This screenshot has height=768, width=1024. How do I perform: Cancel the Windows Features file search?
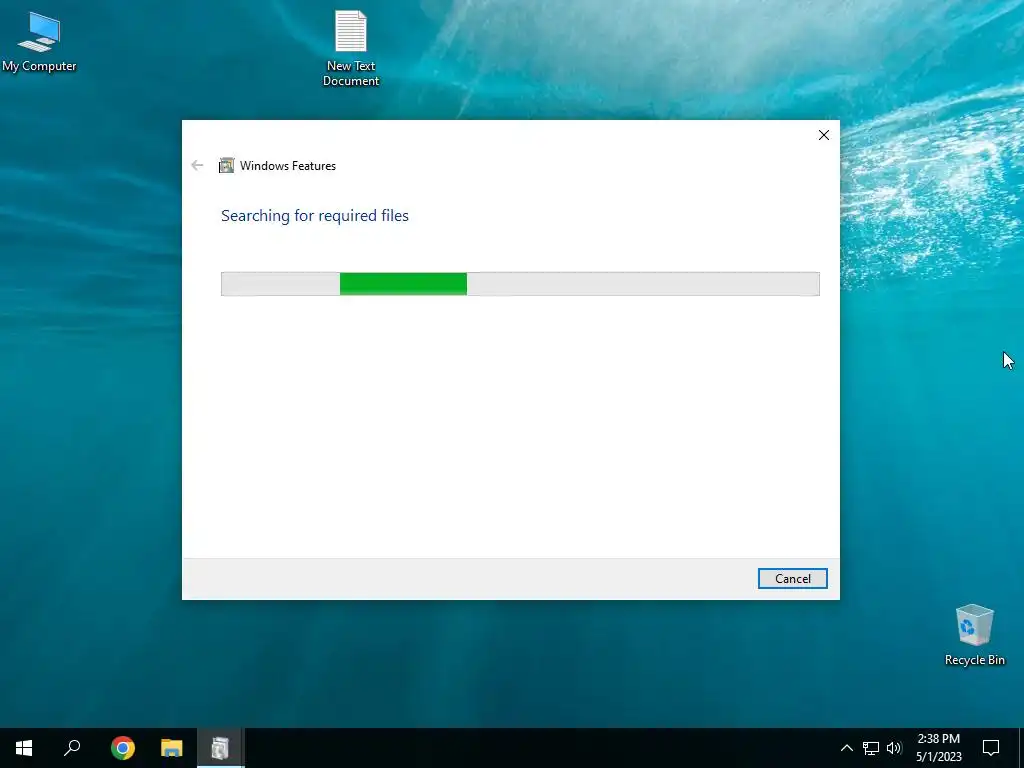click(792, 579)
